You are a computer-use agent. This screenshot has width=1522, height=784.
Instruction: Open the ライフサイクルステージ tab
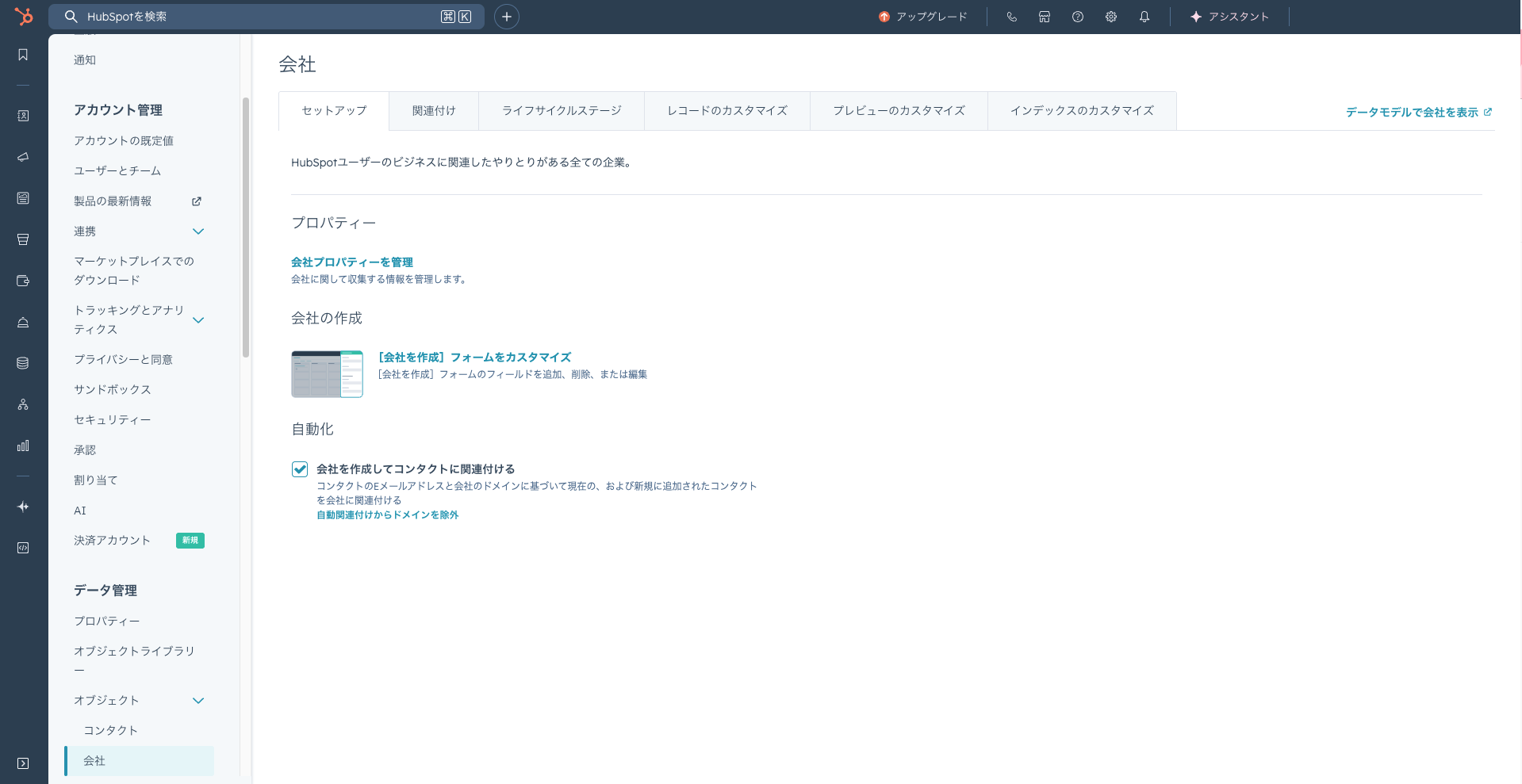coord(562,111)
